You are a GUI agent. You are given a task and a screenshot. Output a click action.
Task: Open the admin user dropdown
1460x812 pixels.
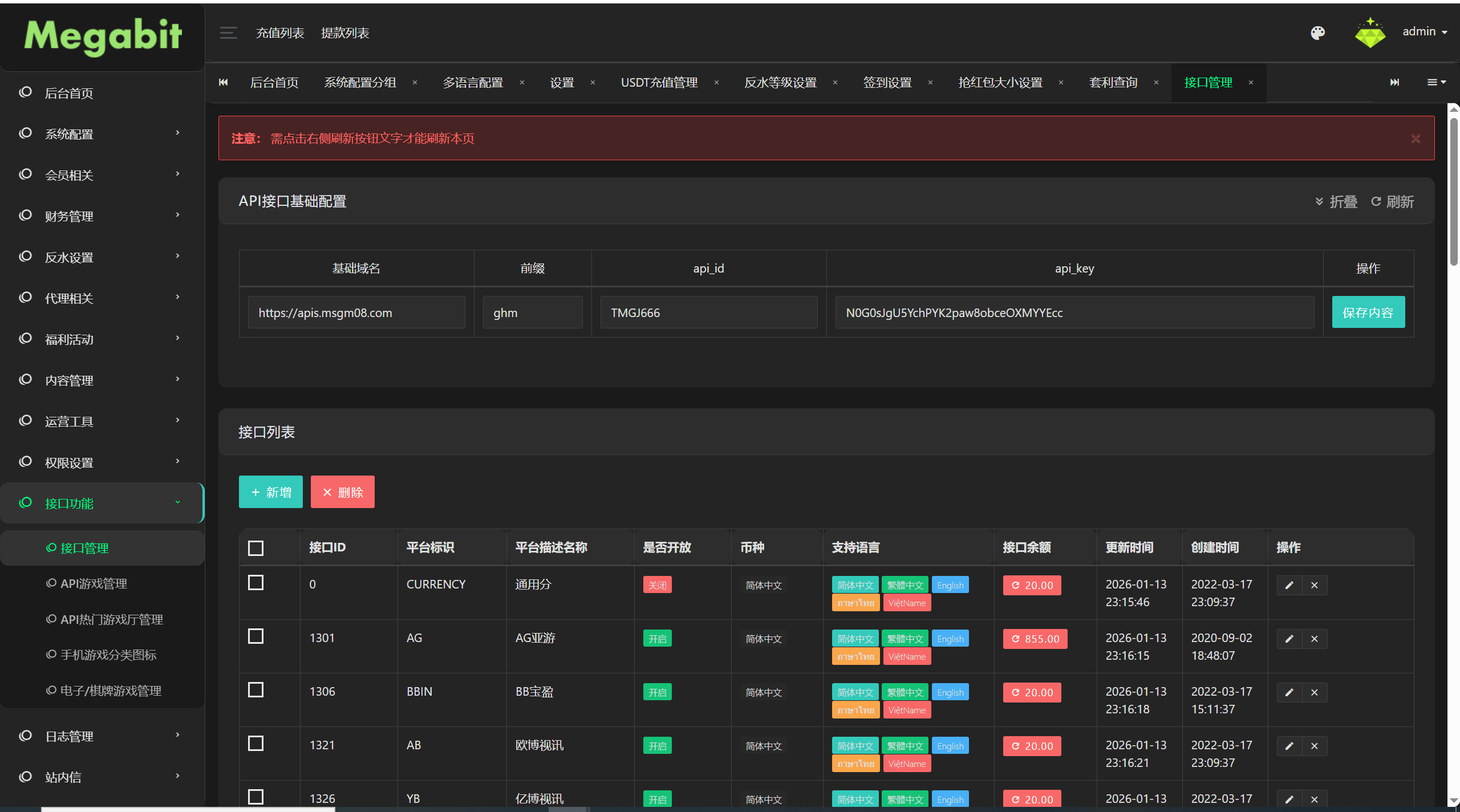[1424, 32]
